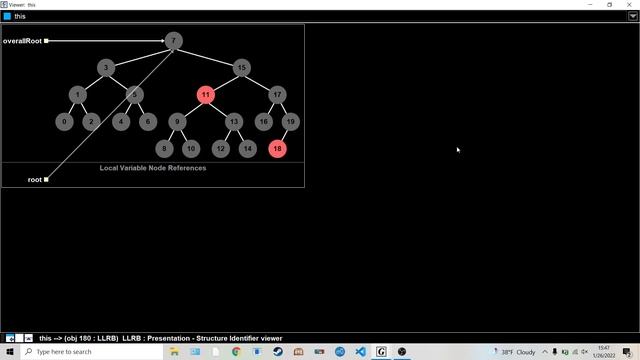Image resolution: width=640 pixels, height=360 pixels.
Task: Open the Windows Start menu
Action: pos(10,351)
